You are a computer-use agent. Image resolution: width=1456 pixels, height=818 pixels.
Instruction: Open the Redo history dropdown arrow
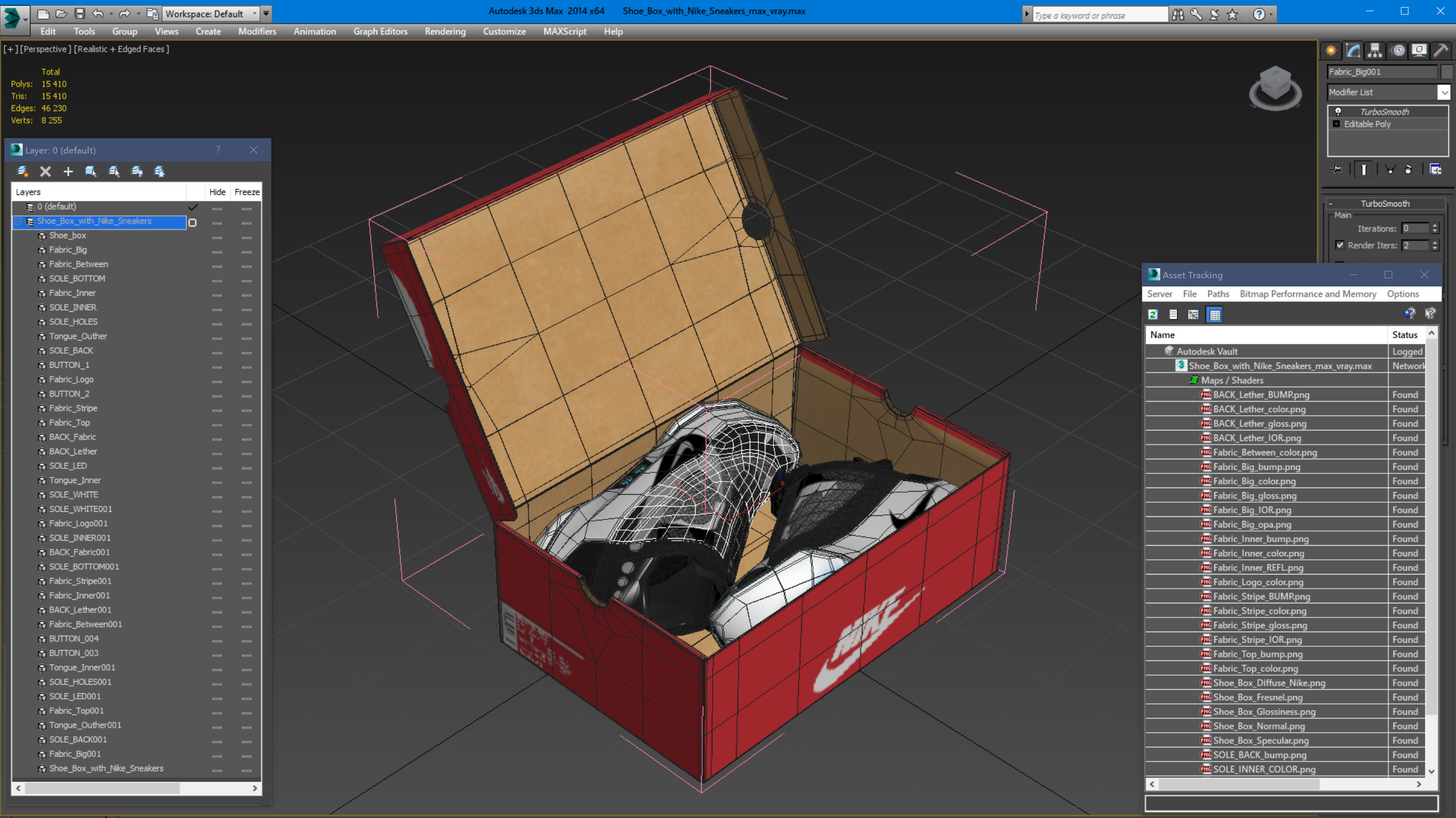tap(139, 14)
